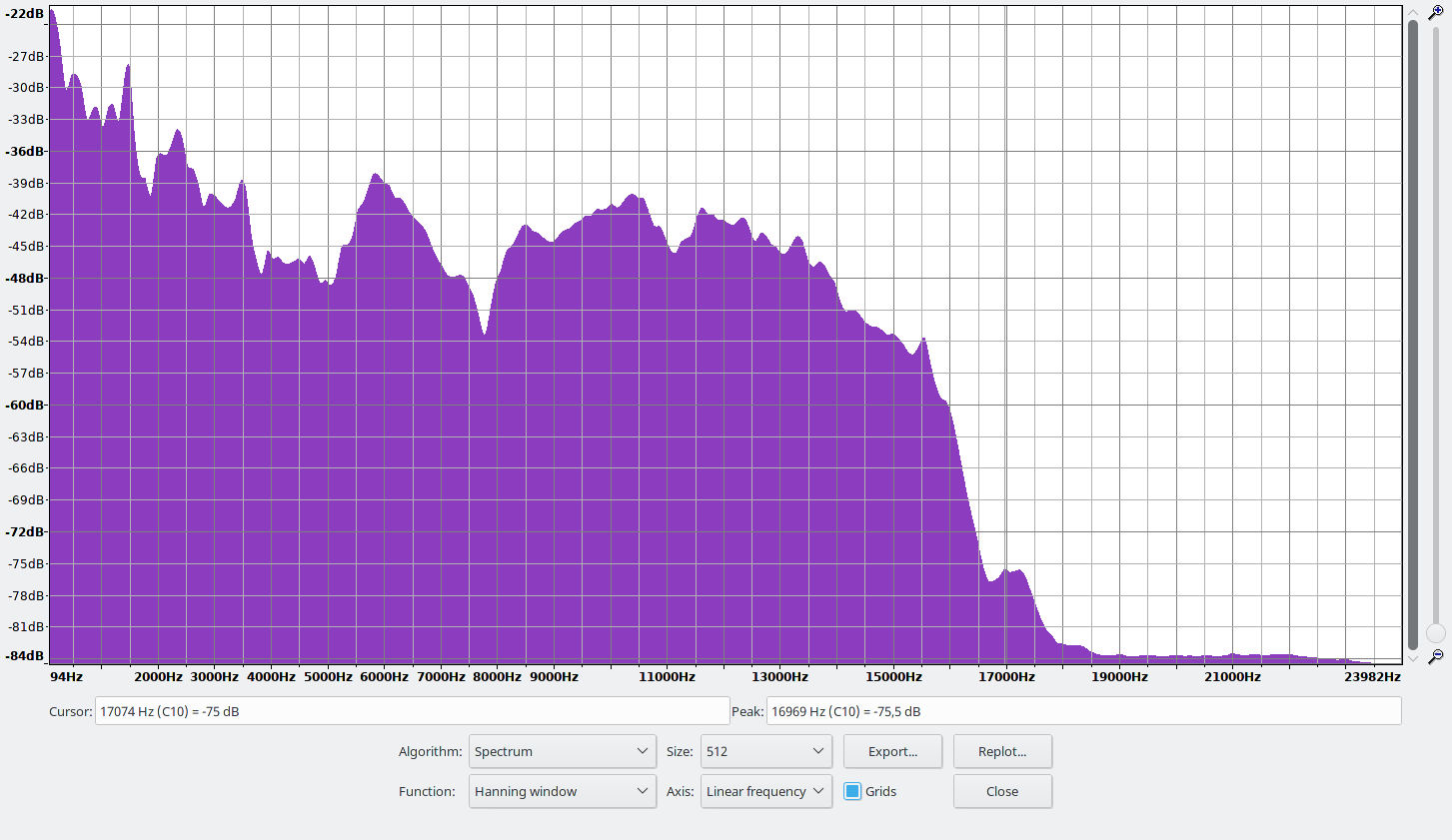Click the -51dB axis label
Image resolution: width=1452 pixels, height=840 pixels.
(x=26, y=310)
